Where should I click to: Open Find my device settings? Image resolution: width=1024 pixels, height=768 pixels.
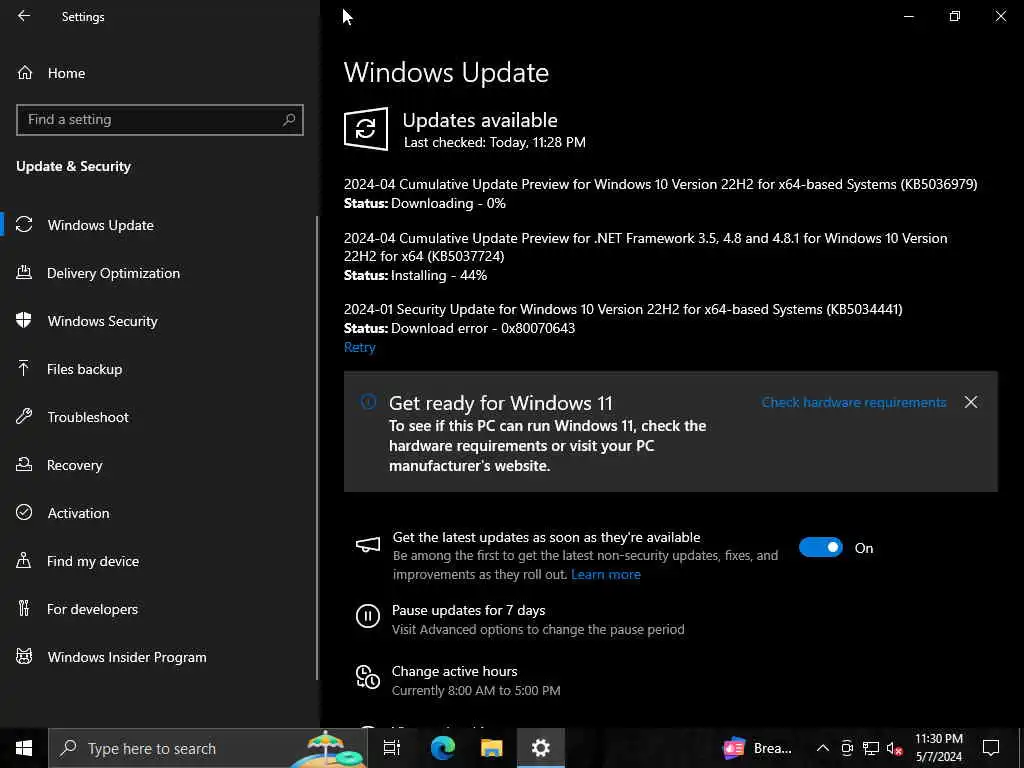(93, 561)
